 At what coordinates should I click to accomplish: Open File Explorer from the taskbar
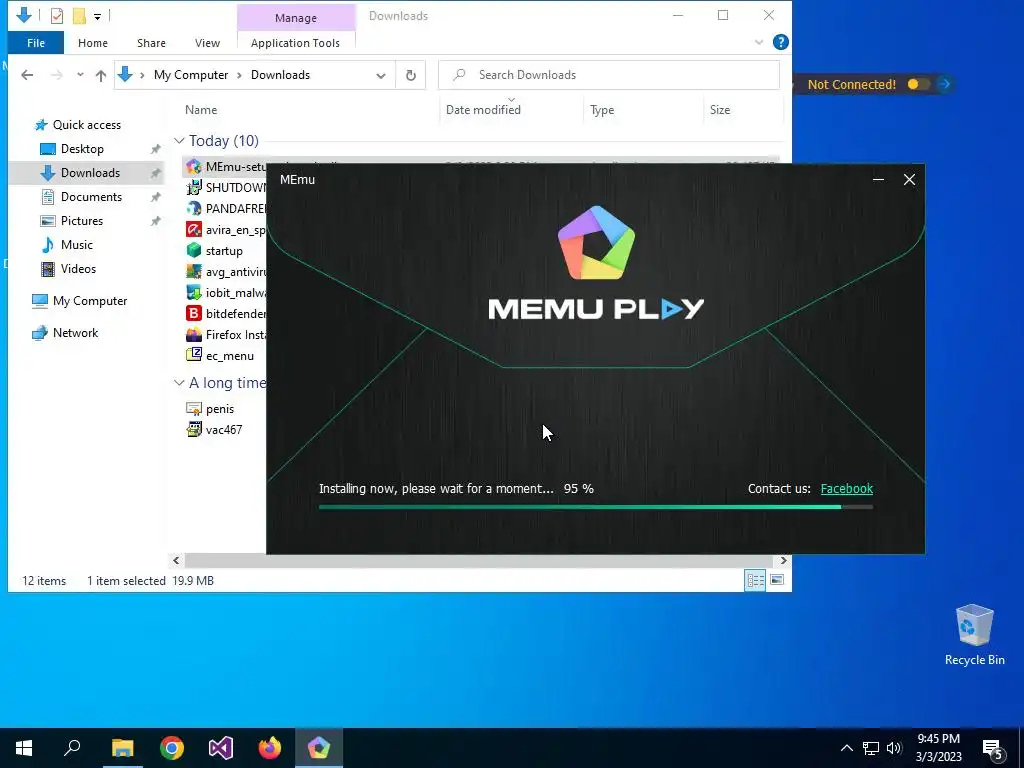[x=122, y=748]
